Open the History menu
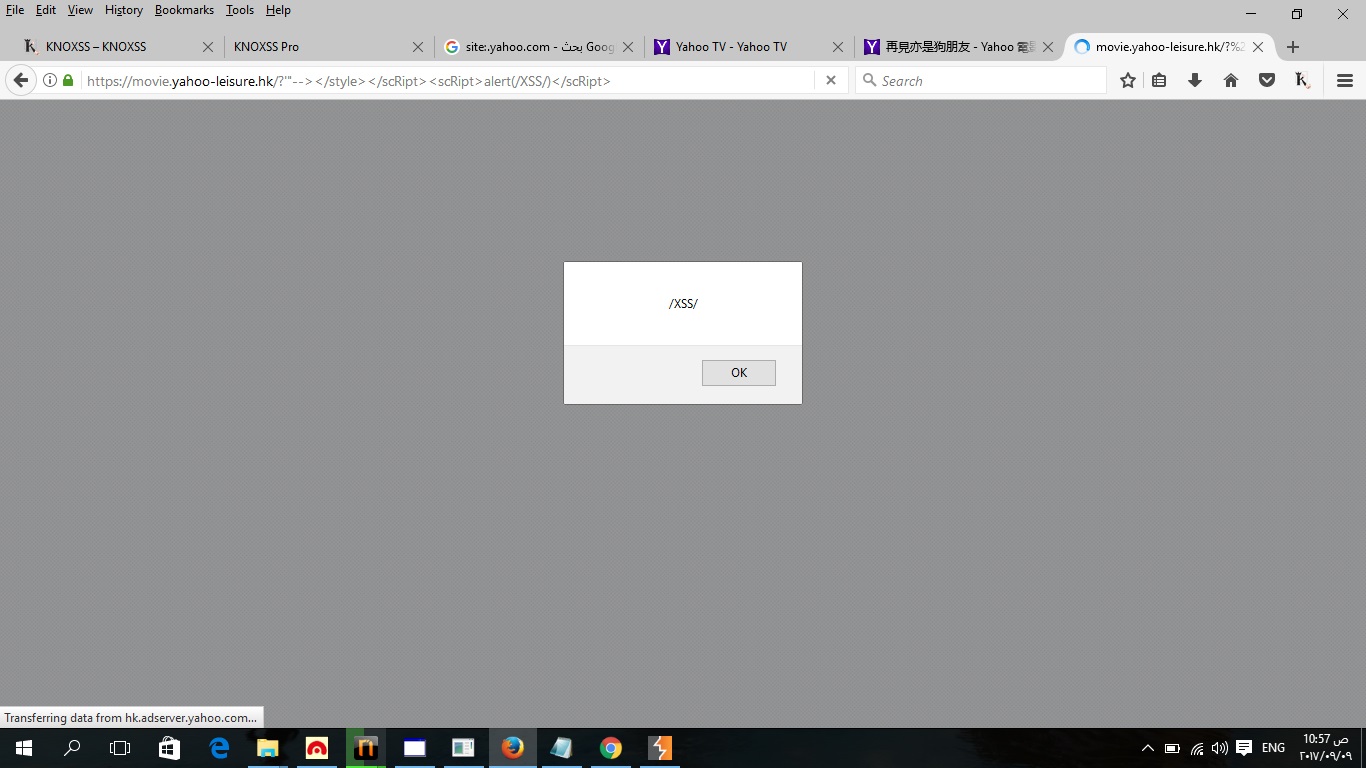The width and height of the screenshot is (1366, 768). (x=124, y=10)
